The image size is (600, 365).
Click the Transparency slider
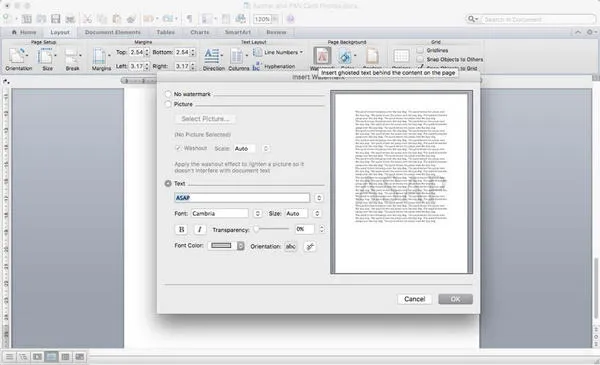[272, 229]
